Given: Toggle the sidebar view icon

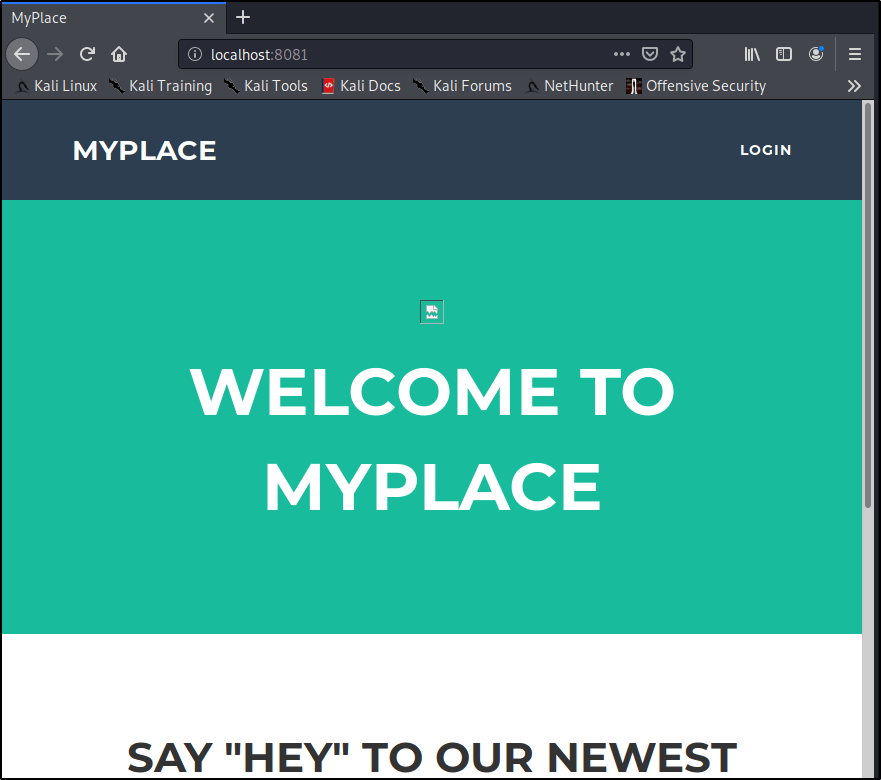Looking at the screenshot, I should point(784,54).
